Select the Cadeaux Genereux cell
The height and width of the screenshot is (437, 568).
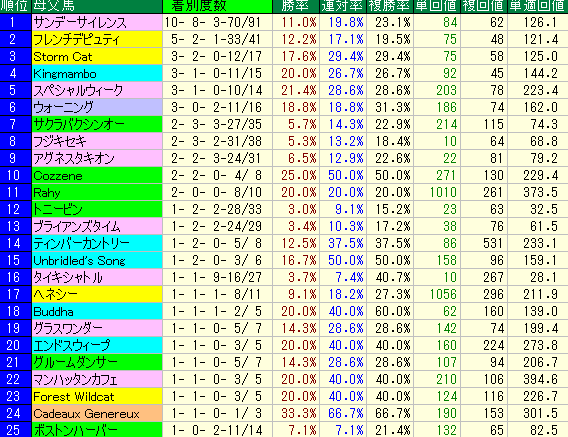(97, 413)
